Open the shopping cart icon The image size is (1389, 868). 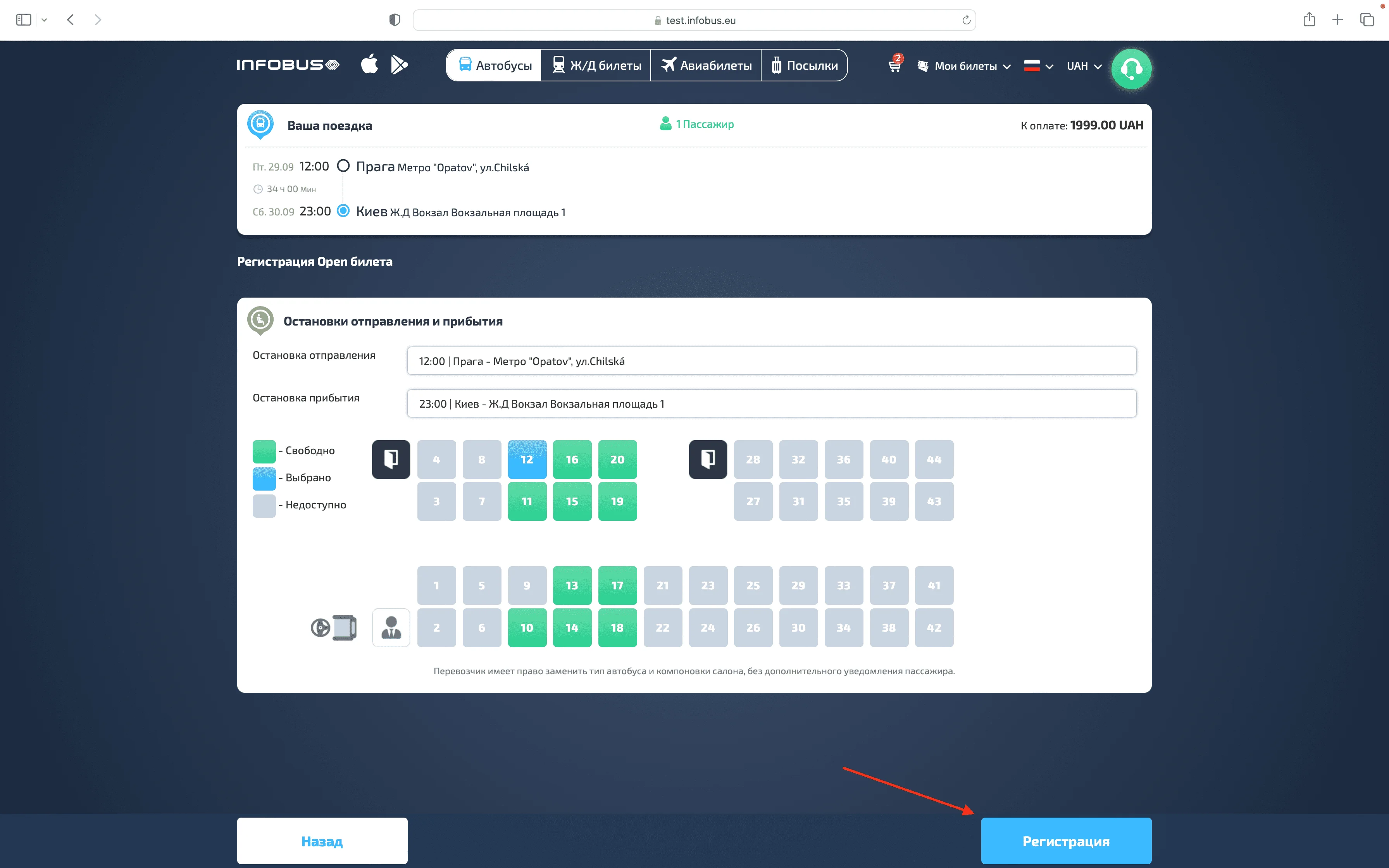tap(894, 65)
